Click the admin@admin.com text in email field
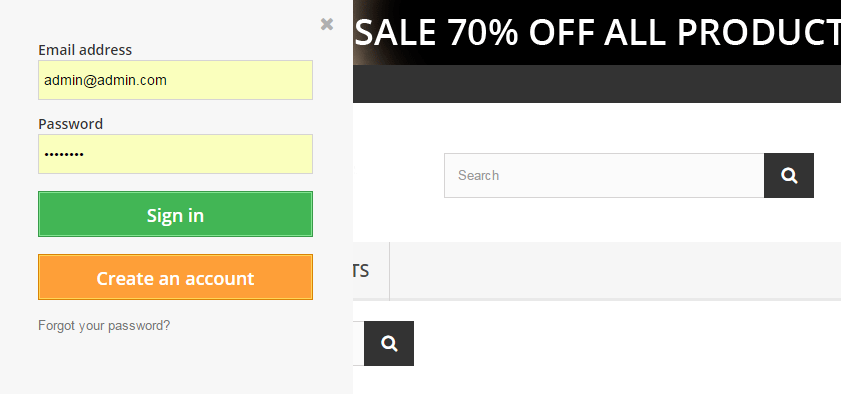This screenshot has height=394, width=841. (105, 80)
